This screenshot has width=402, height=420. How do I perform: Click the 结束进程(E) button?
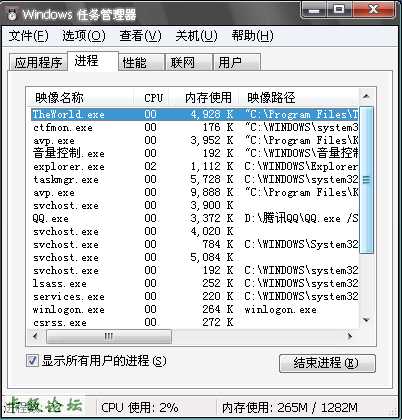(327, 363)
